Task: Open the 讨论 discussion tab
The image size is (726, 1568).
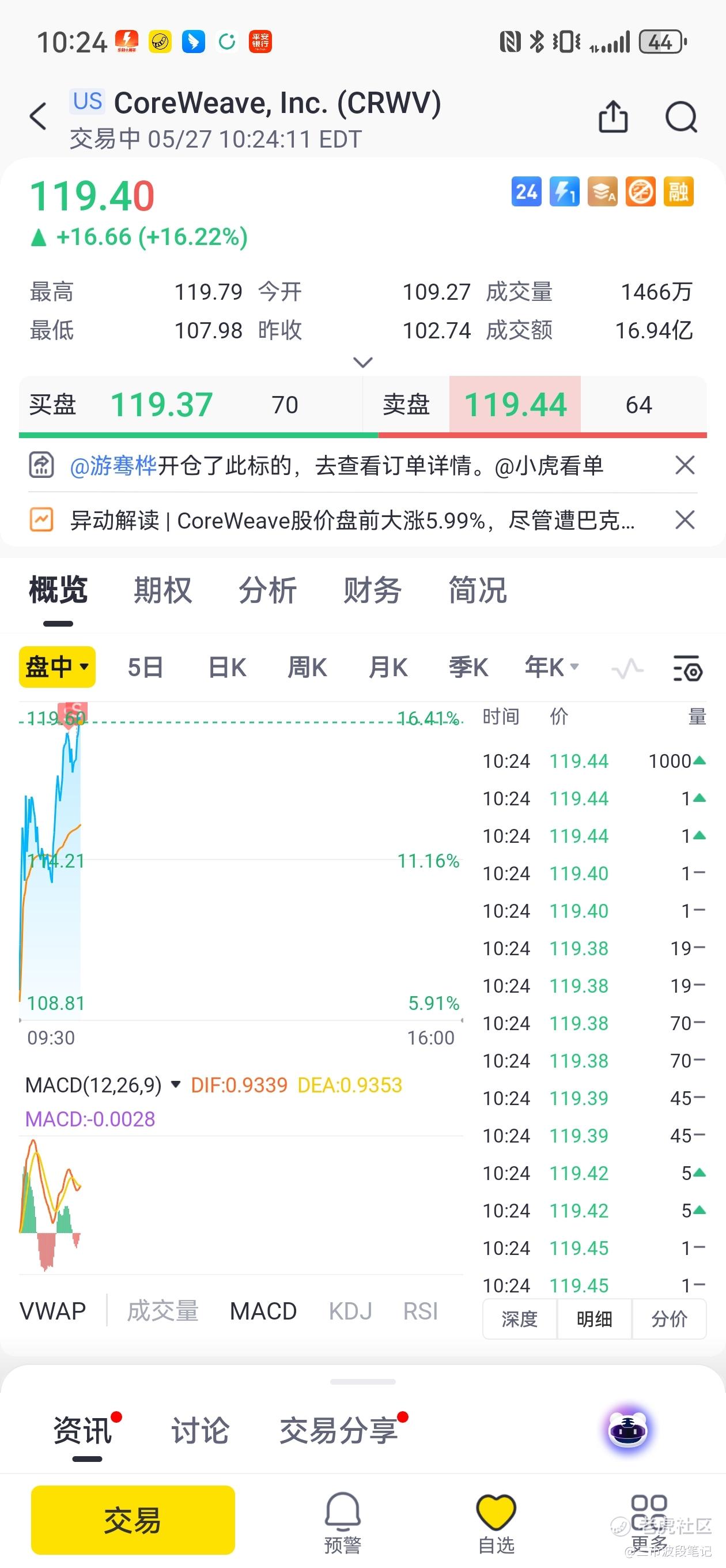Action: tap(200, 1430)
